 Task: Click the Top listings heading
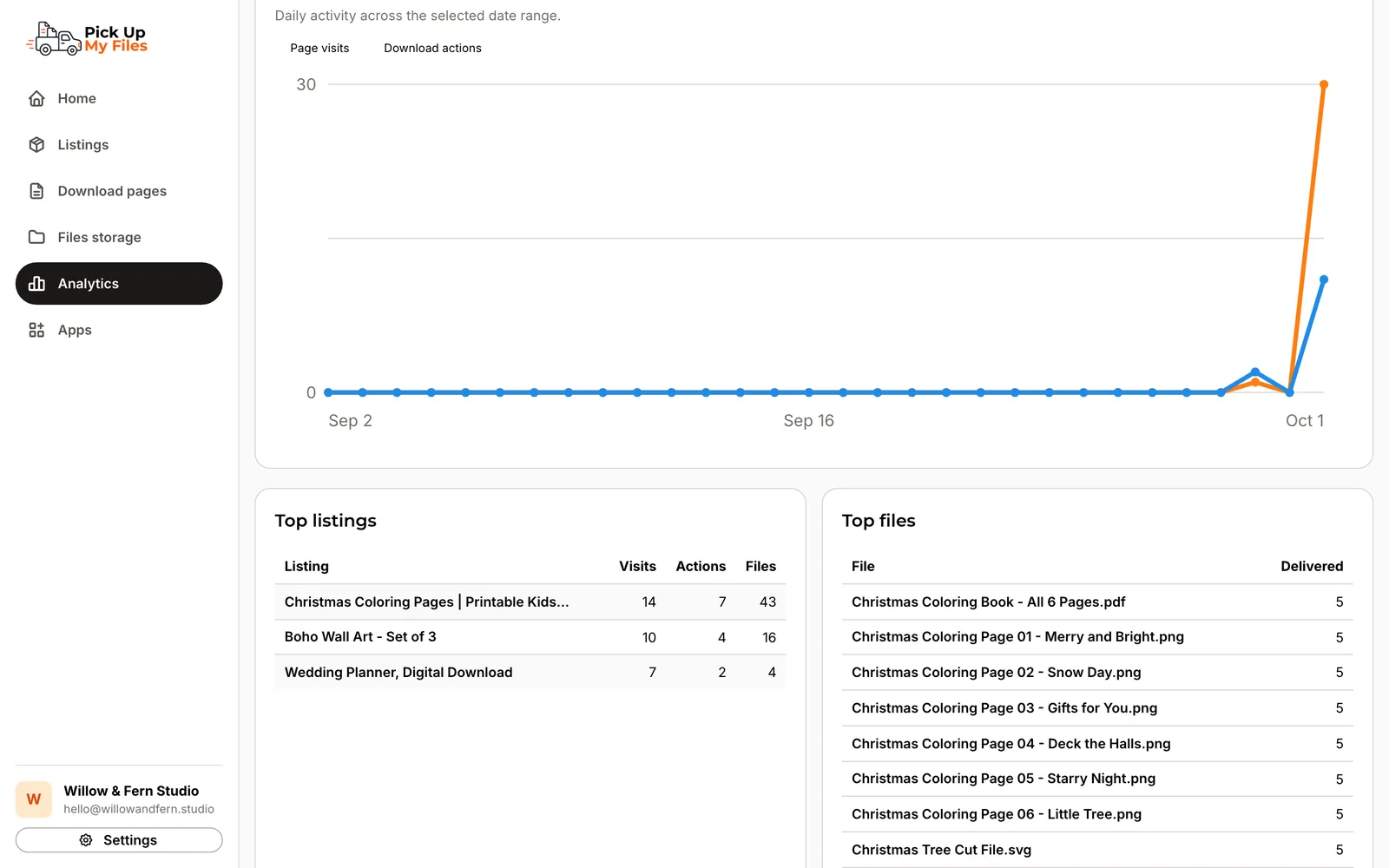(326, 521)
